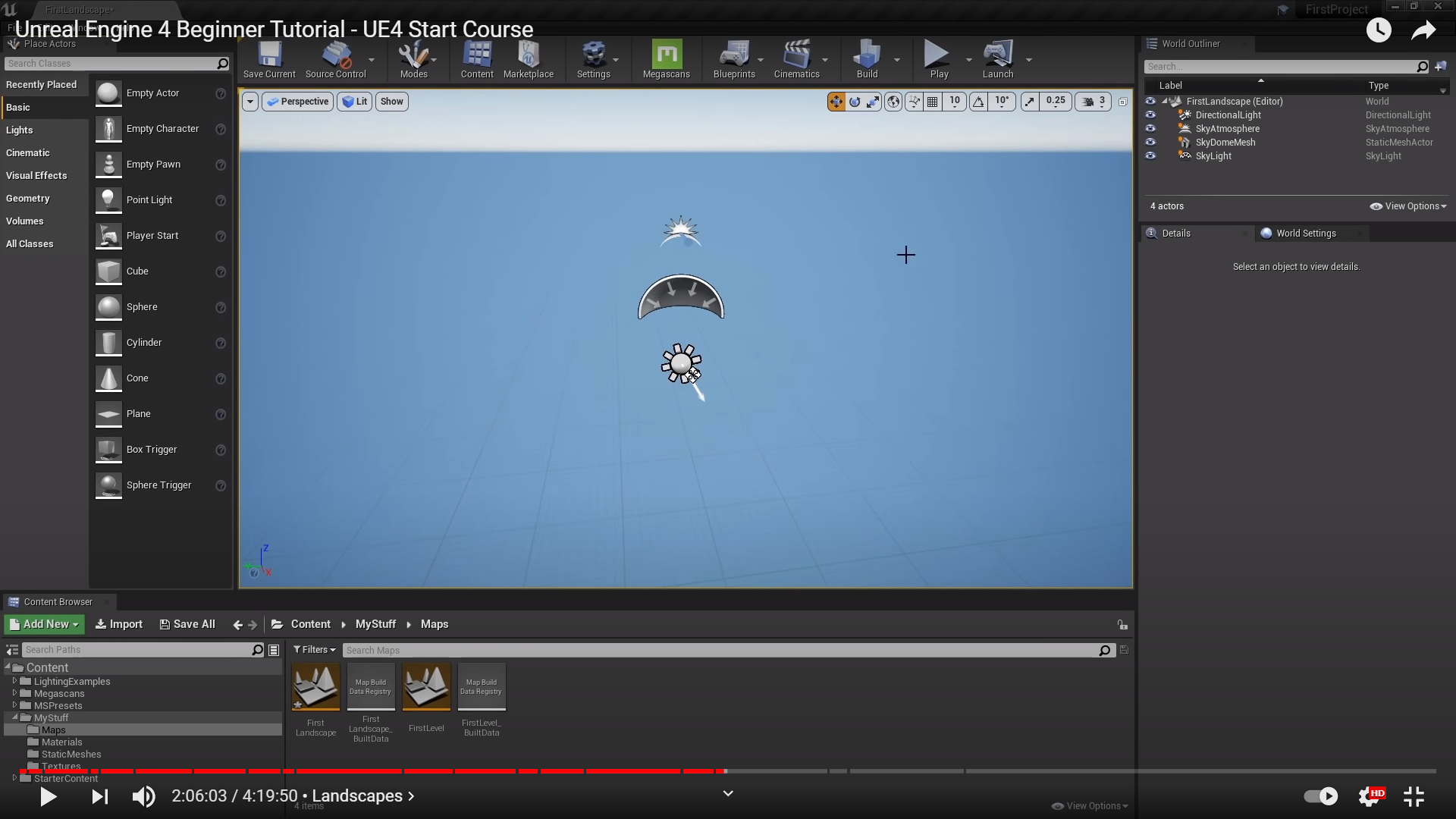Expand the StarterContent folder tree
Viewport: 1456px width, 819px height.
pos(14,778)
